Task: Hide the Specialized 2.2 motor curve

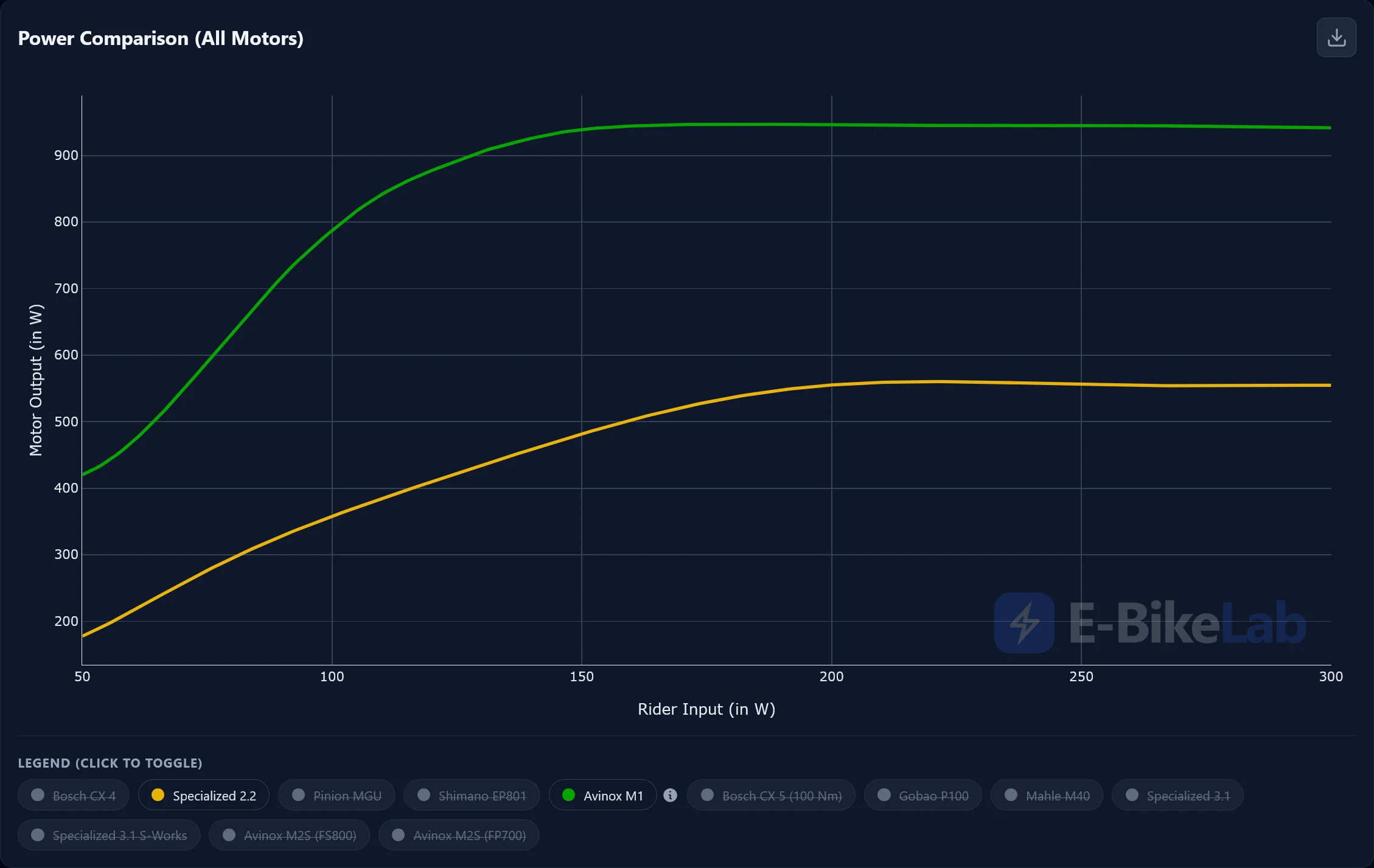Action: coord(204,795)
